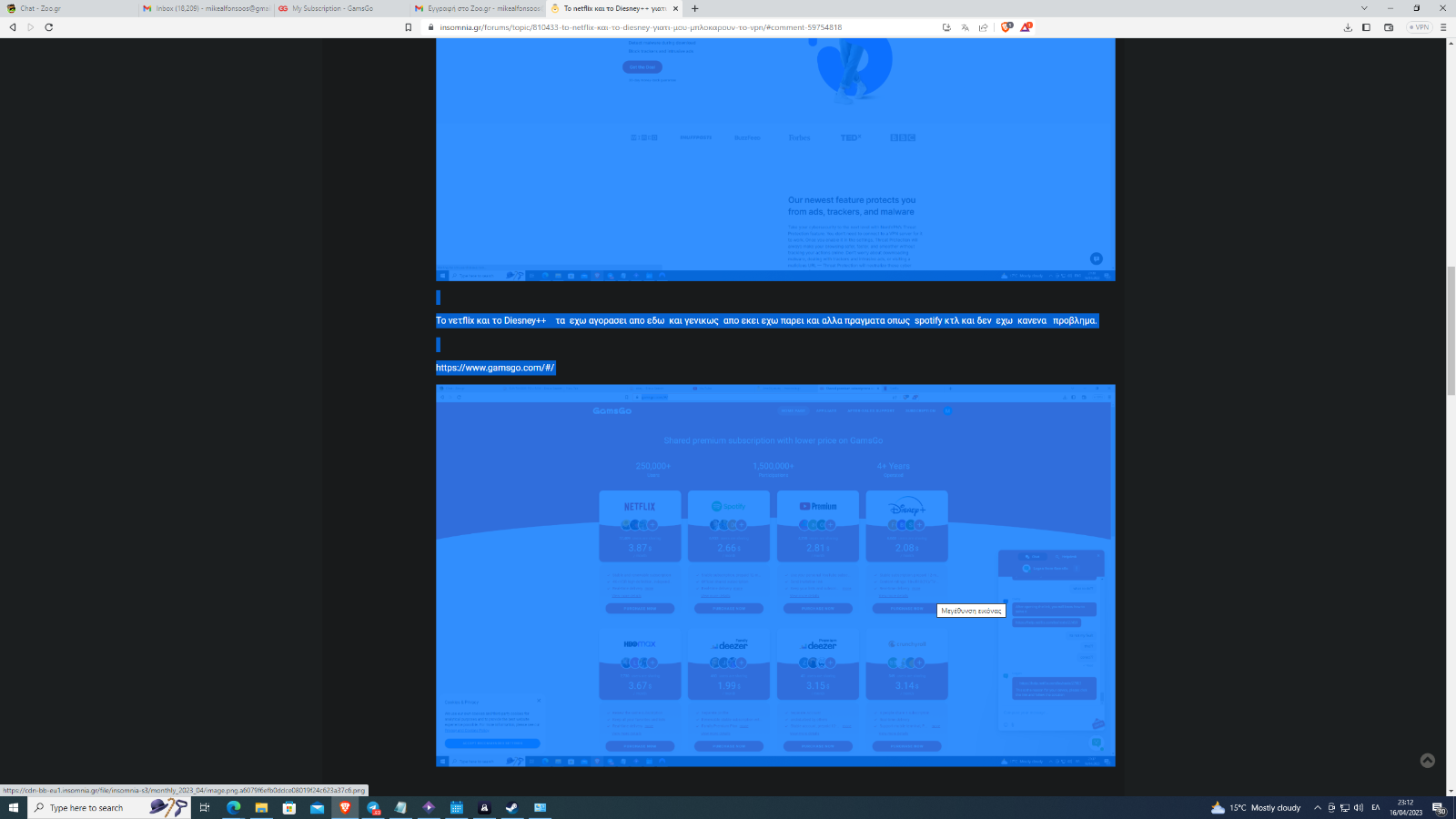
Task: Open the clock showing 23:12
Action: click(1406, 807)
